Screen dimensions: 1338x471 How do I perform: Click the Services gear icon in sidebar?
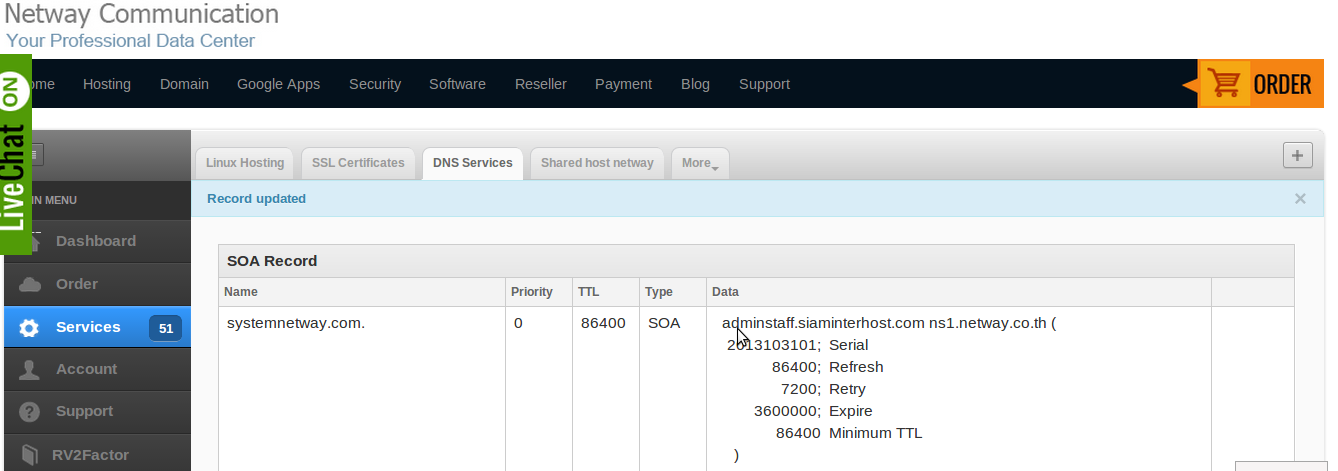click(x=30, y=328)
